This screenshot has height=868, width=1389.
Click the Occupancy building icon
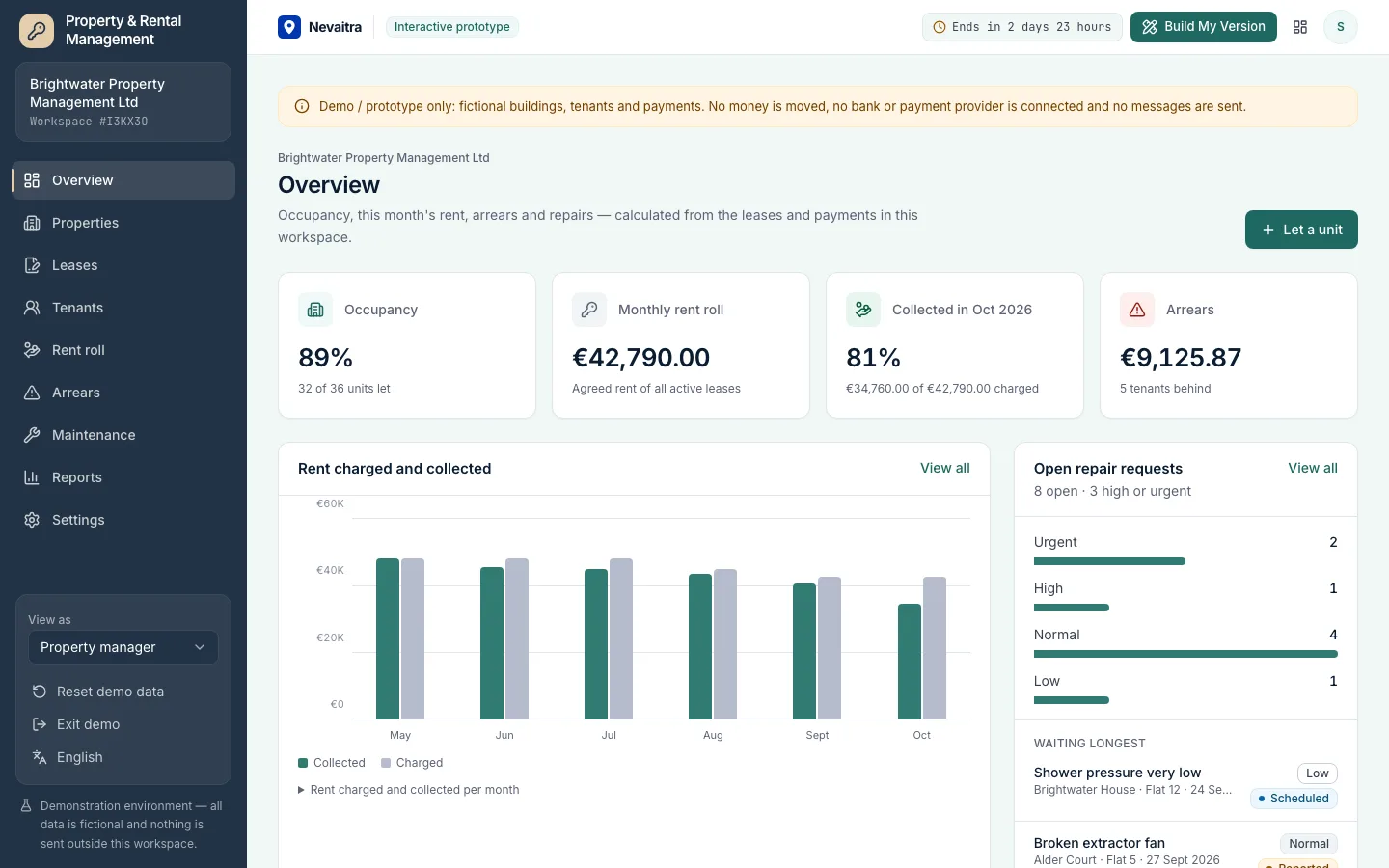(315, 310)
